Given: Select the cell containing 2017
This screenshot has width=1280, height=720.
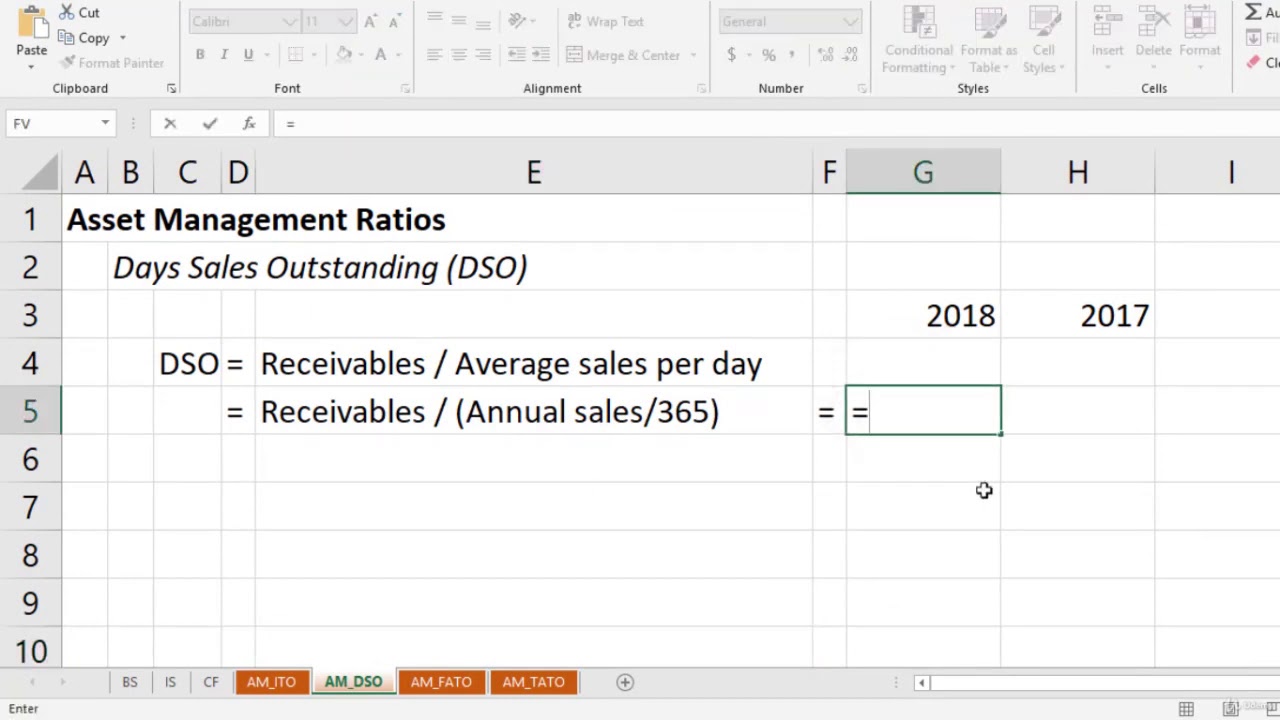Looking at the screenshot, I should pos(1077,315).
